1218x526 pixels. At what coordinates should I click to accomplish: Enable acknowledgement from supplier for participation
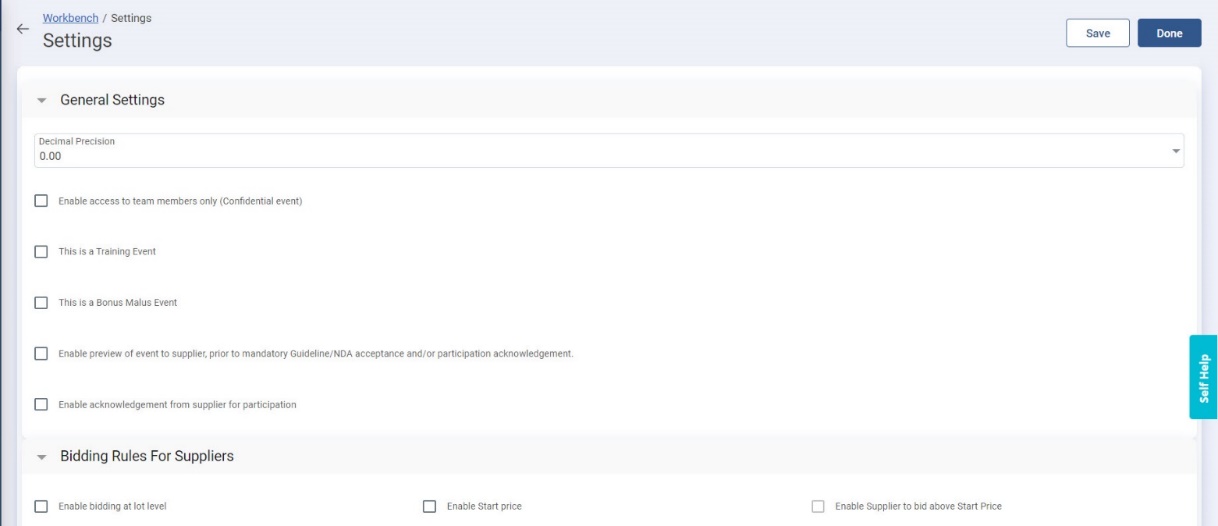(x=41, y=405)
